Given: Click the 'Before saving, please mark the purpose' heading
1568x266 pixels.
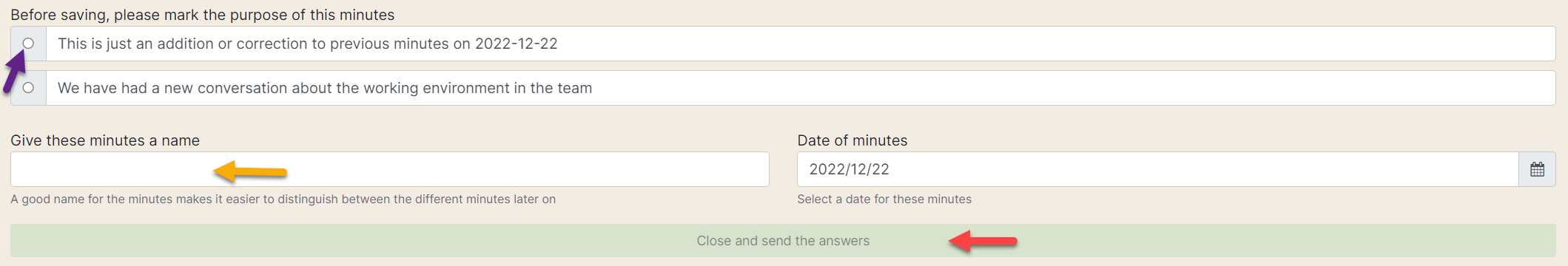Looking at the screenshot, I should [202, 15].
